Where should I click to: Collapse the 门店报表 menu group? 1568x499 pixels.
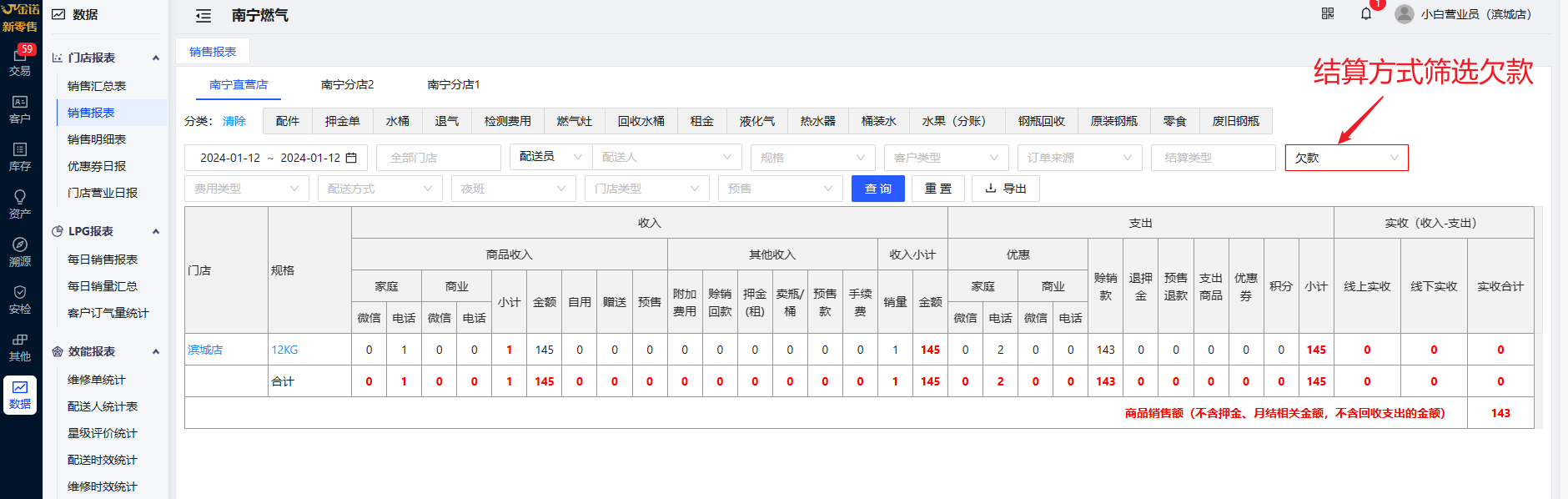pyautogui.click(x=156, y=58)
